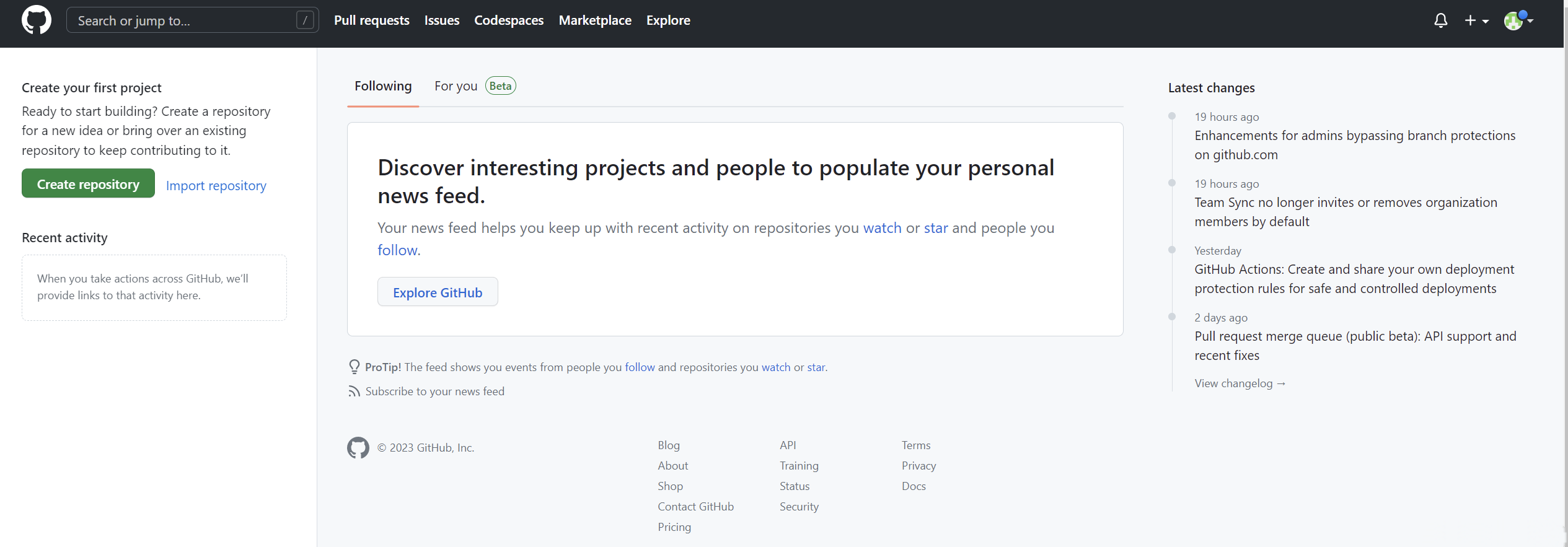Open the Docs footer link
This screenshot has height=547, width=1568.
click(x=914, y=486)
